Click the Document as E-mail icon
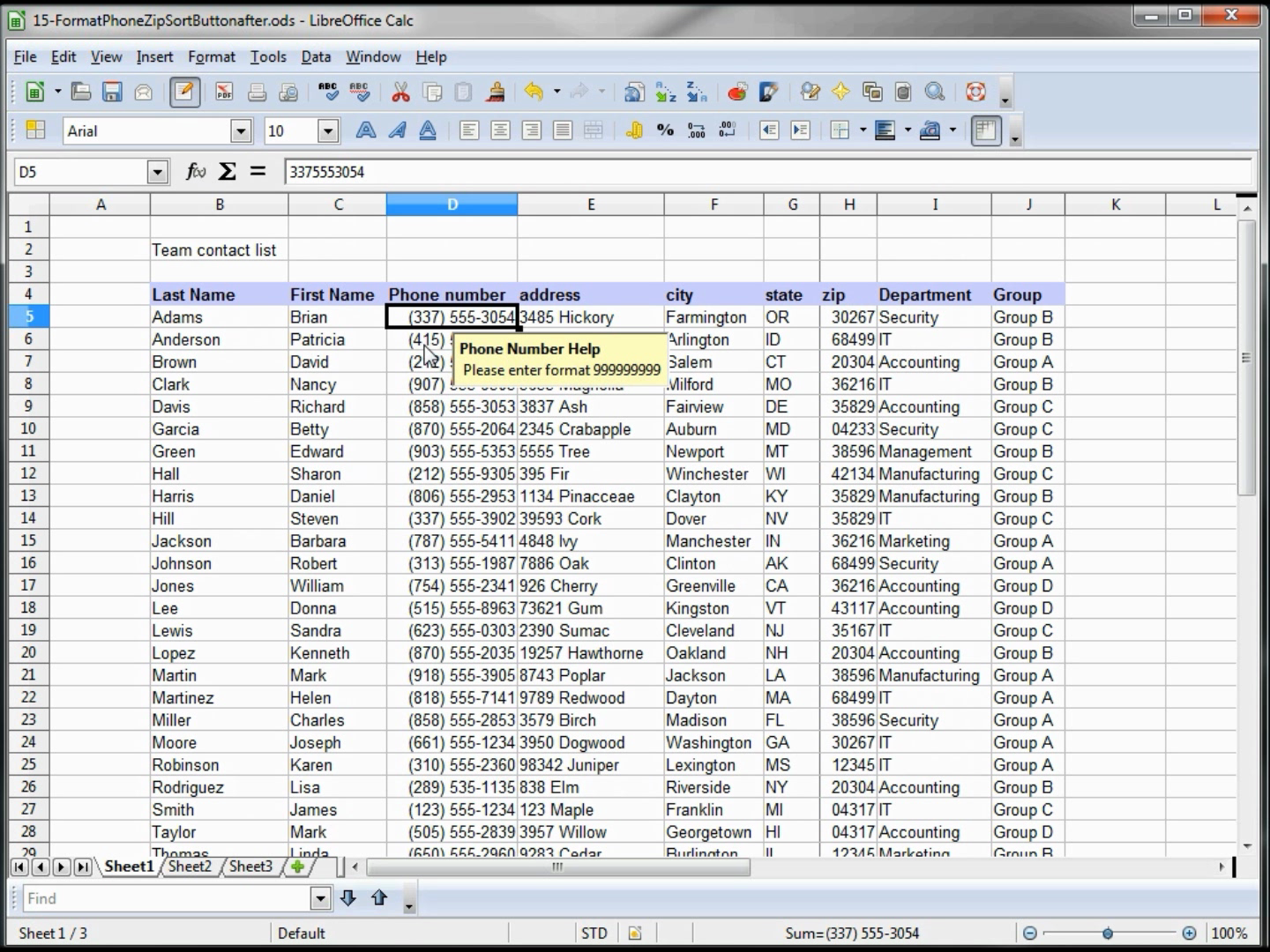The width and height of the screenshot is (1270, 952). (x=144, y=92)
